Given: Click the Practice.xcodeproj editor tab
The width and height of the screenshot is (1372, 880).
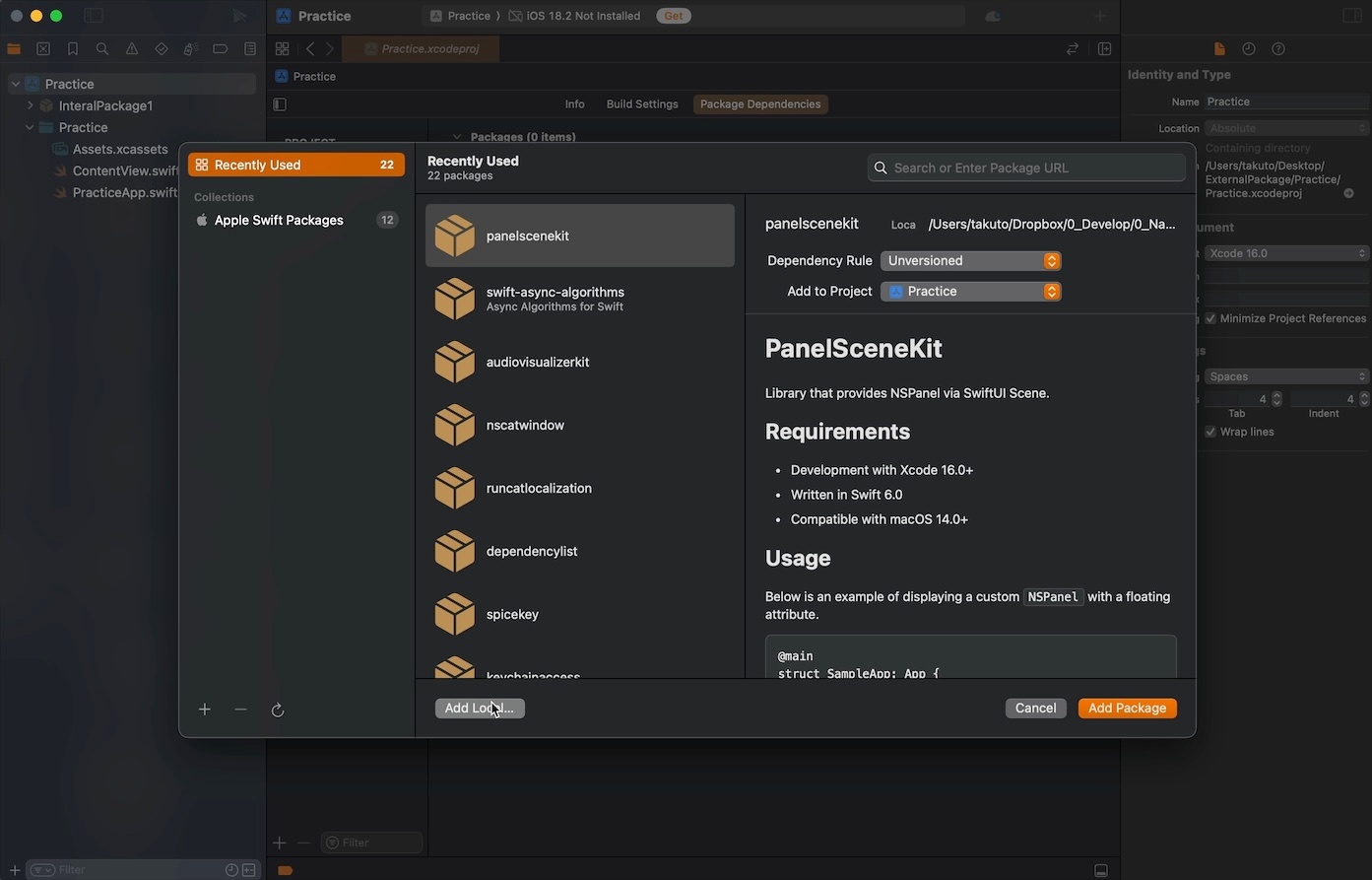Looking at the screenshot, I should pos(421,48).
